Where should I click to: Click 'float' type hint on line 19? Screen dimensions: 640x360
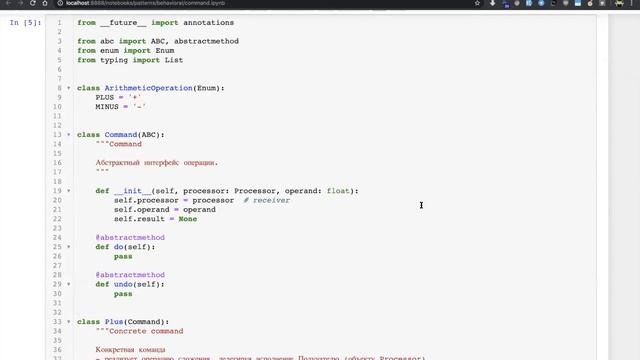tap(338, 191)
